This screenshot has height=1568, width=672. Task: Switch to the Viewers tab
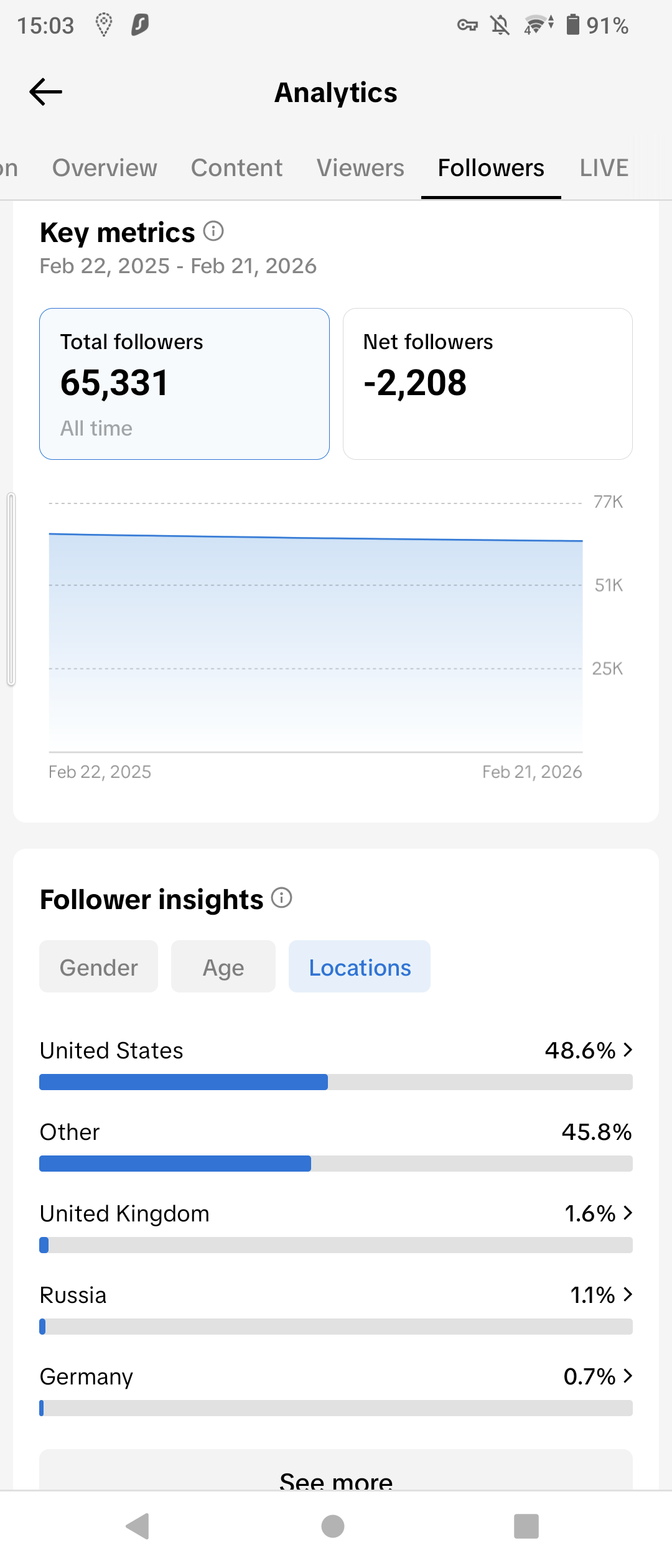click(x=360, y=168)
